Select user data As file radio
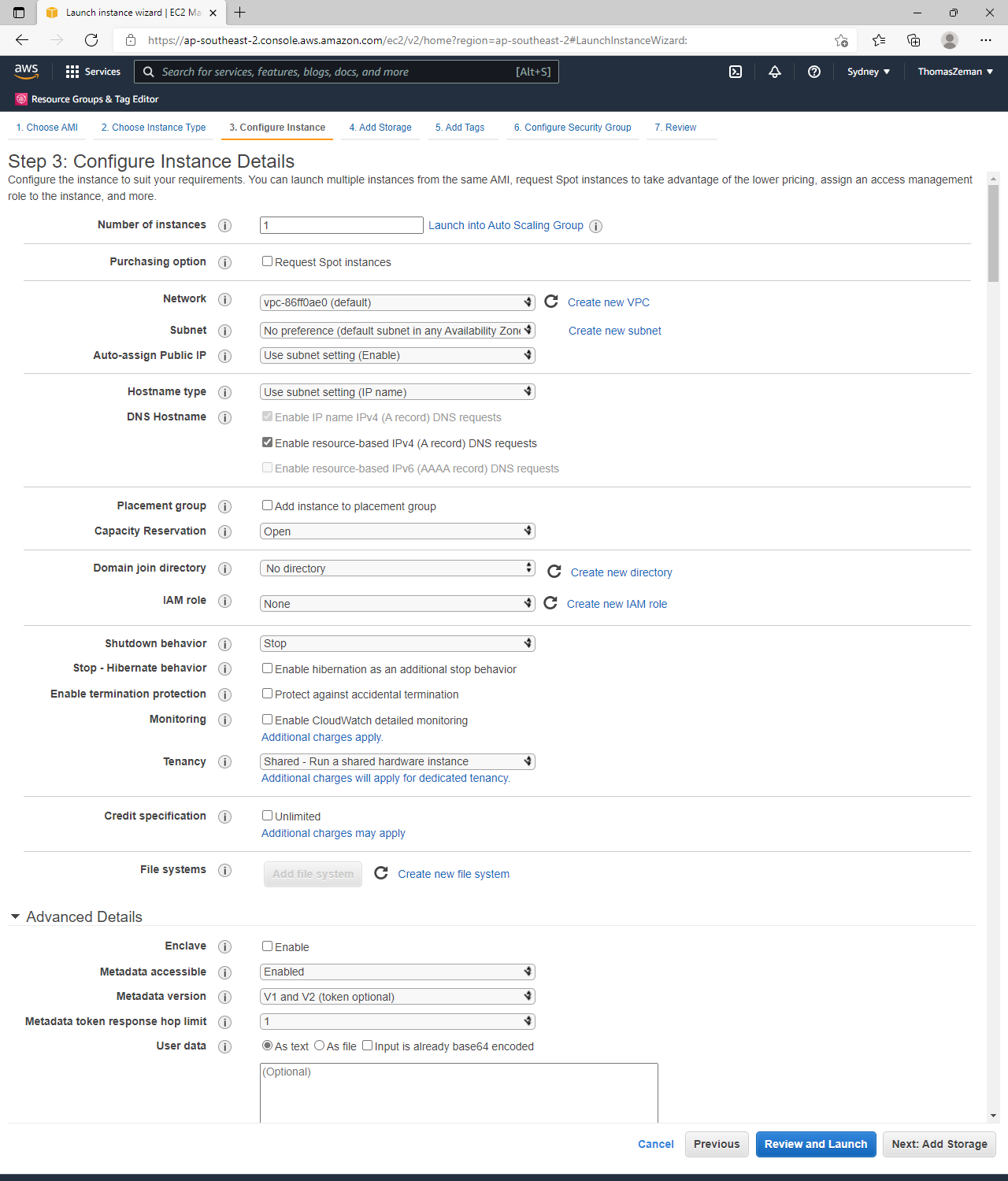Image resolution: width=1008 pixels, height=1181 pixels. 319,1046
